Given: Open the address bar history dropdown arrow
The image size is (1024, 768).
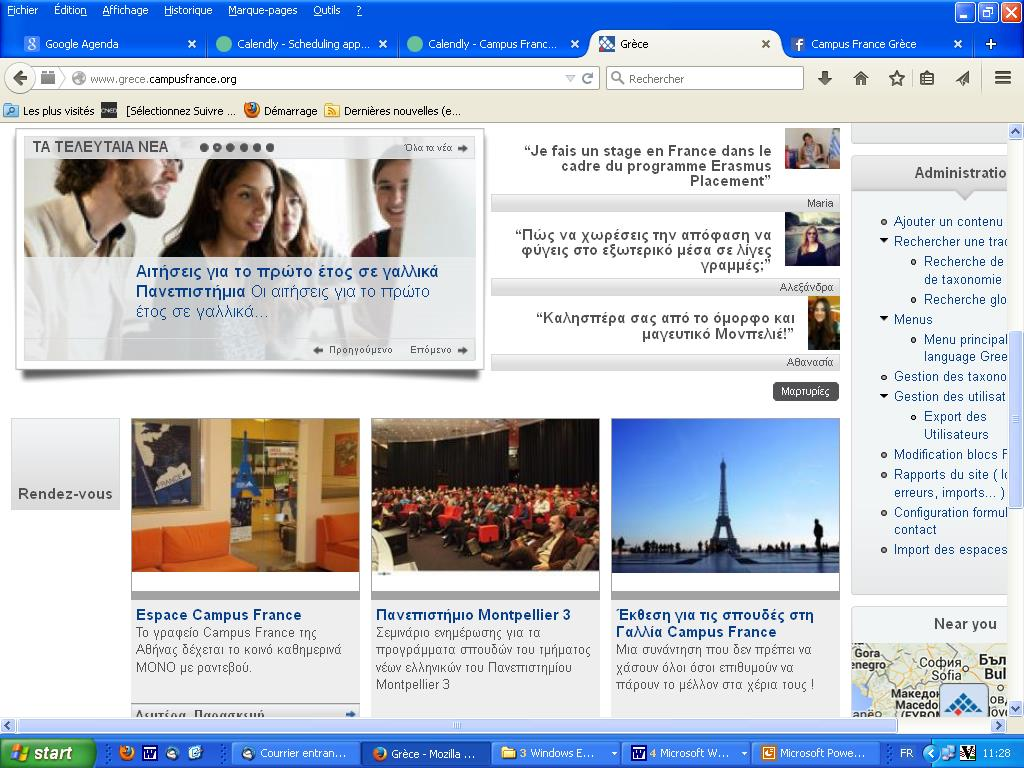Looking at the screenshot, I should 570,78.
